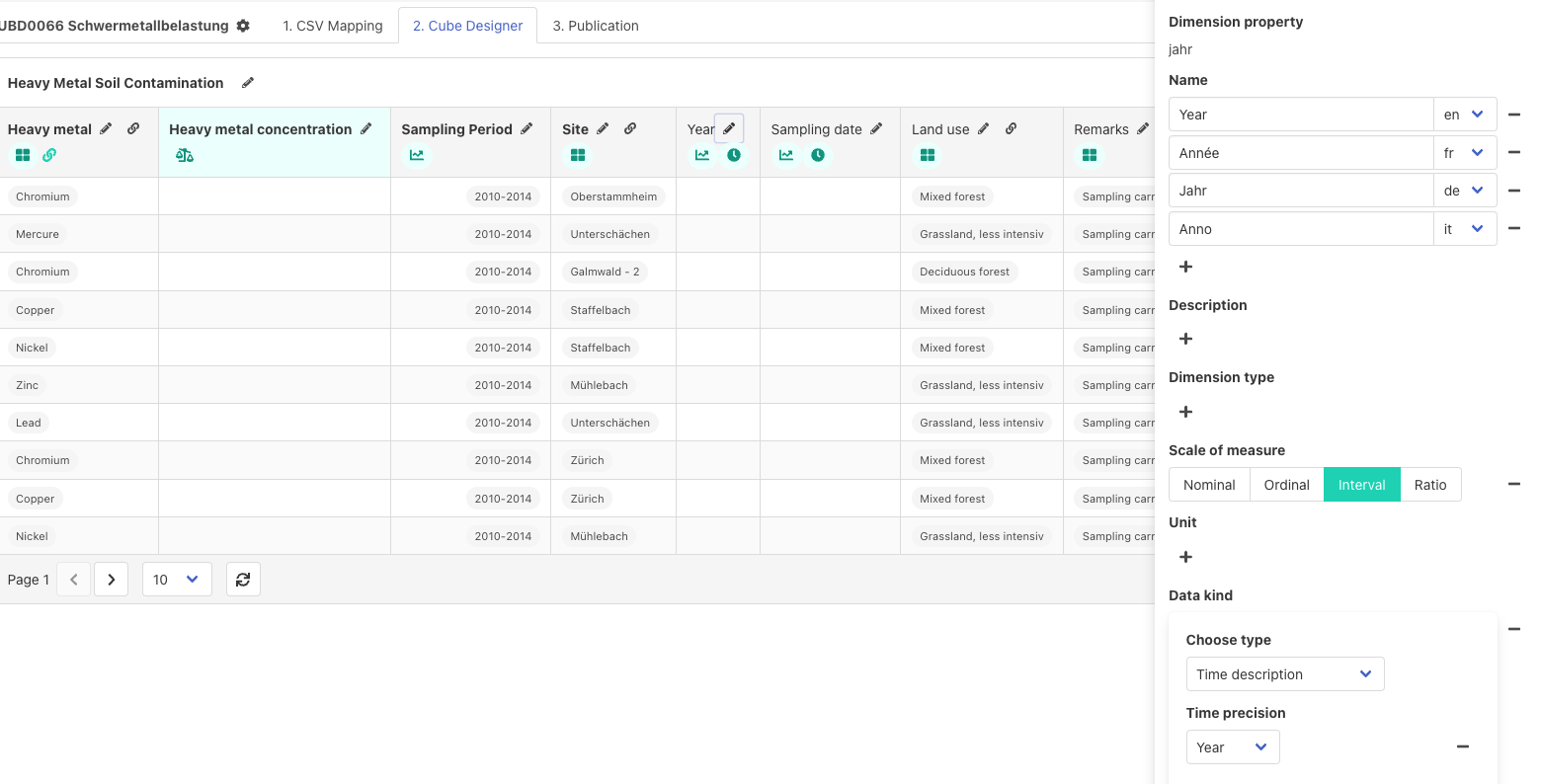Open the Choose type dropdown for Data kind
Screen dimensions: 1541x784
pyautogui.click(x=1284, y=673)
